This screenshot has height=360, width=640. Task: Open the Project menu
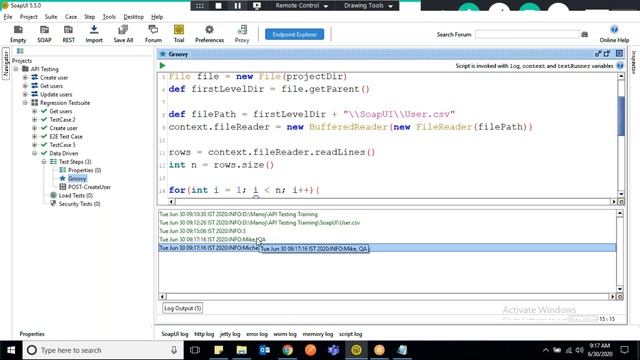tap(29, 17)
